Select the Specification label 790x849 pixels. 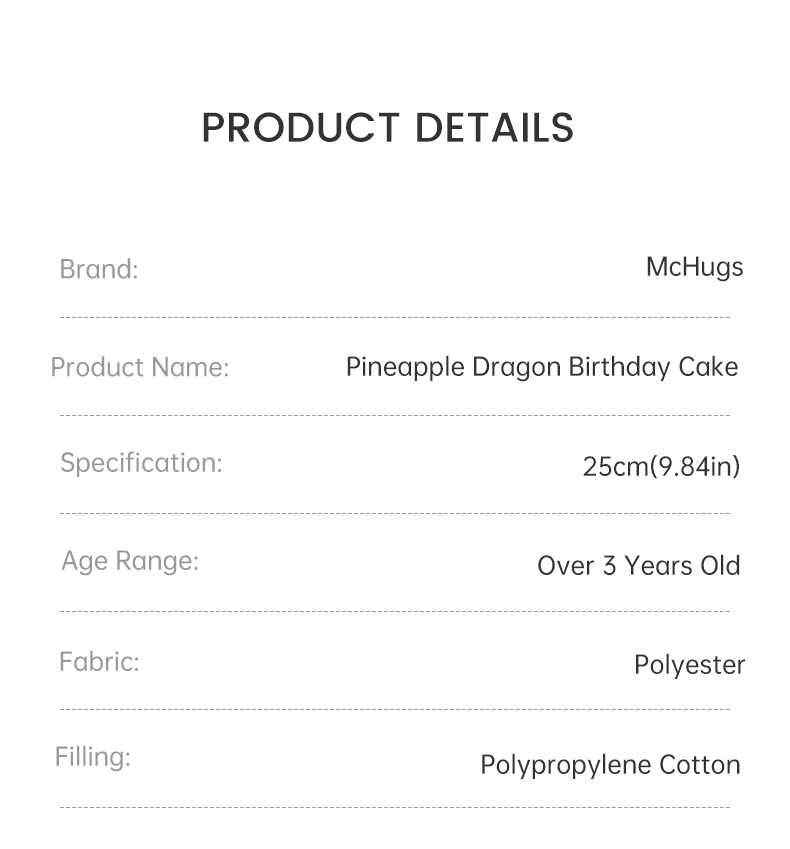(141, 463)
